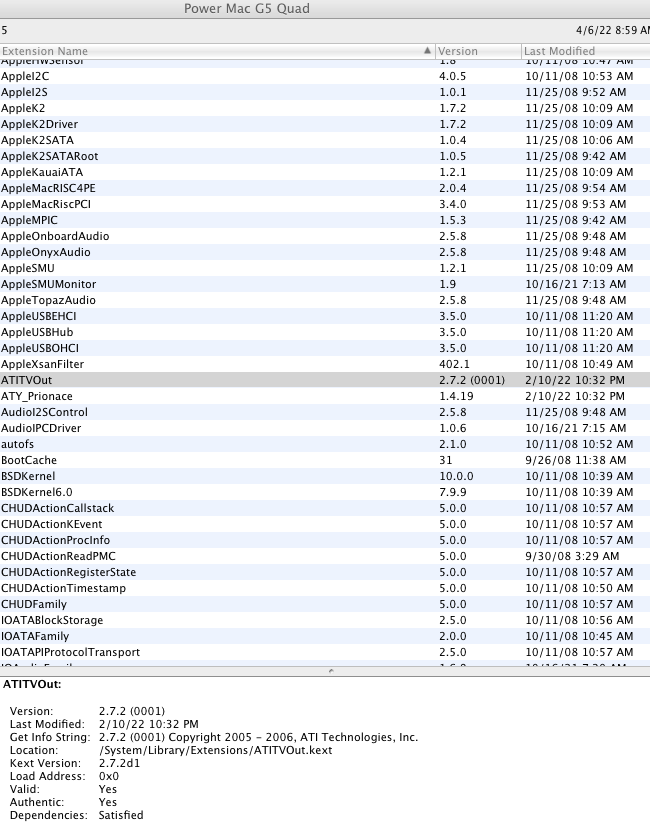
Task: Select IOATAFamily in the list
Action: [325, 636]
